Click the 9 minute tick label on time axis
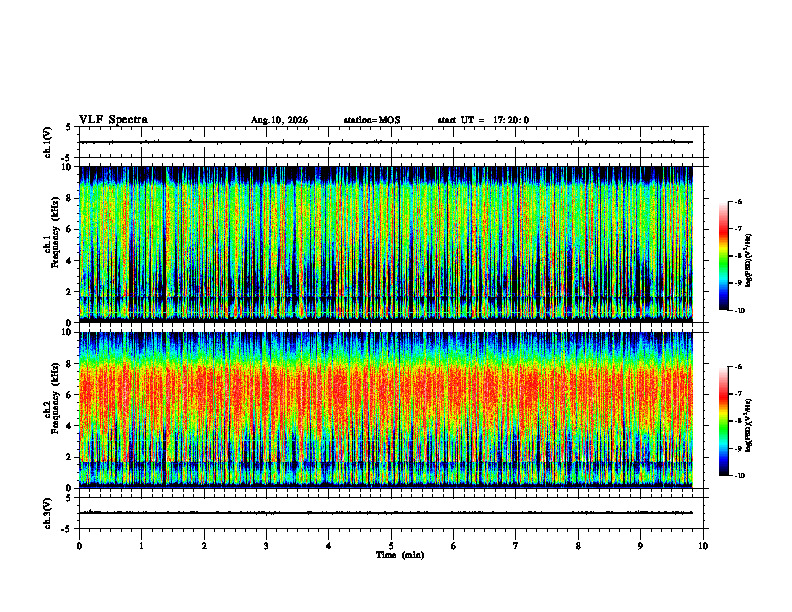 tap(640, 546)
